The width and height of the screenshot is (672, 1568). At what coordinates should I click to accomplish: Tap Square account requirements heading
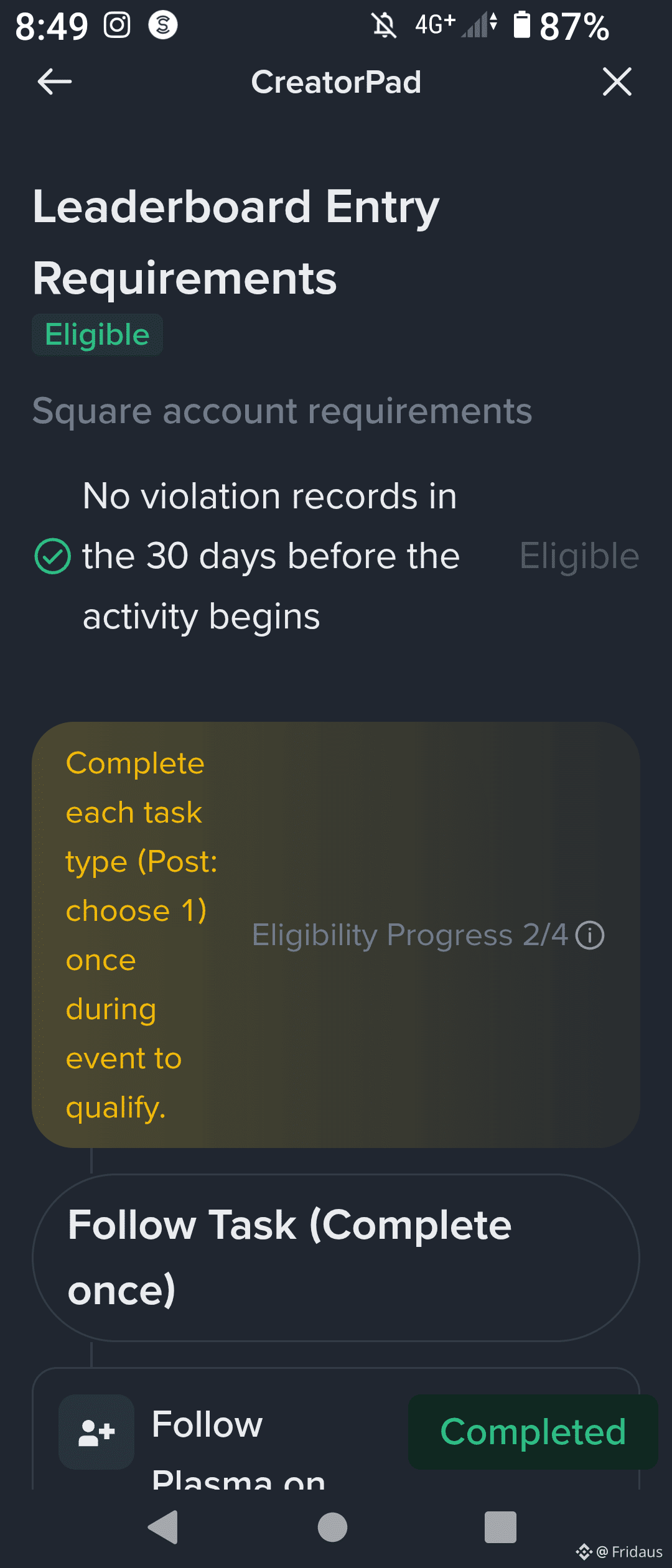[282, 411]
